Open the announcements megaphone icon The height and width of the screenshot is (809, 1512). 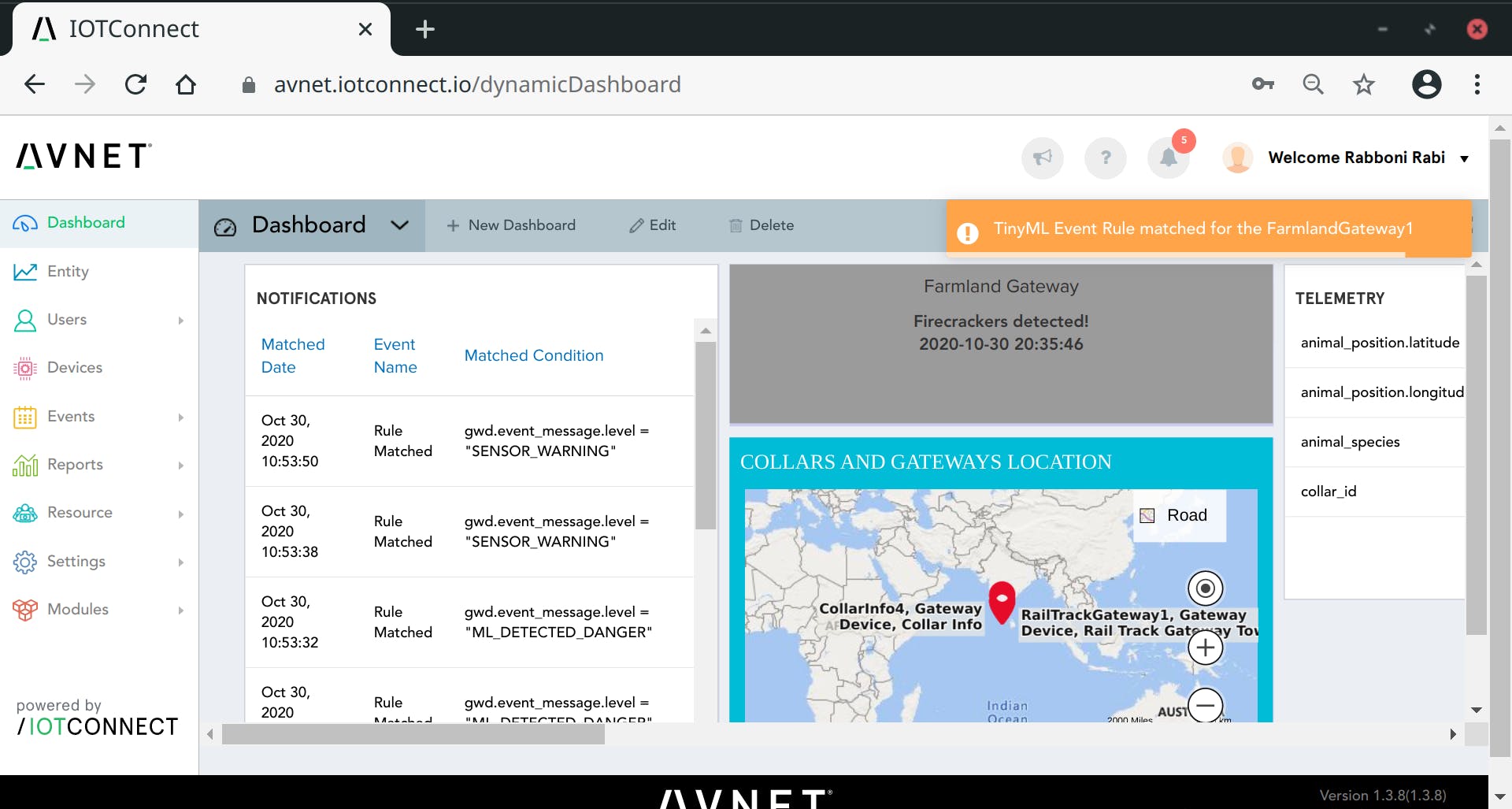1043,158
